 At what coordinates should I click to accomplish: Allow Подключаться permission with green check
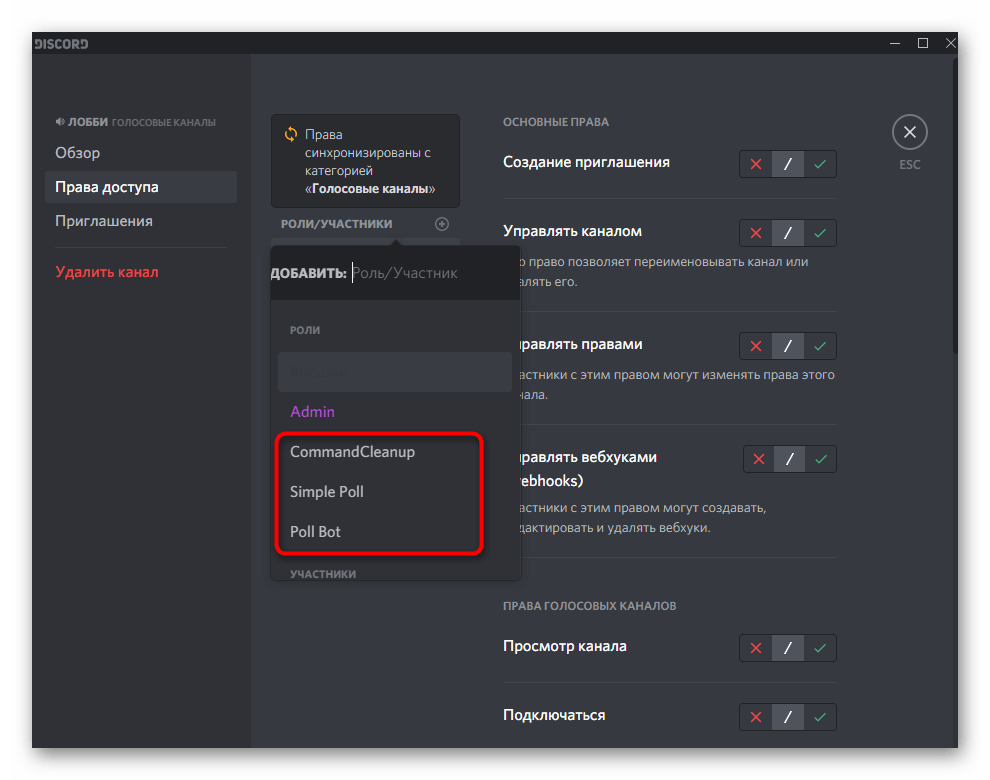click(820, 717)
